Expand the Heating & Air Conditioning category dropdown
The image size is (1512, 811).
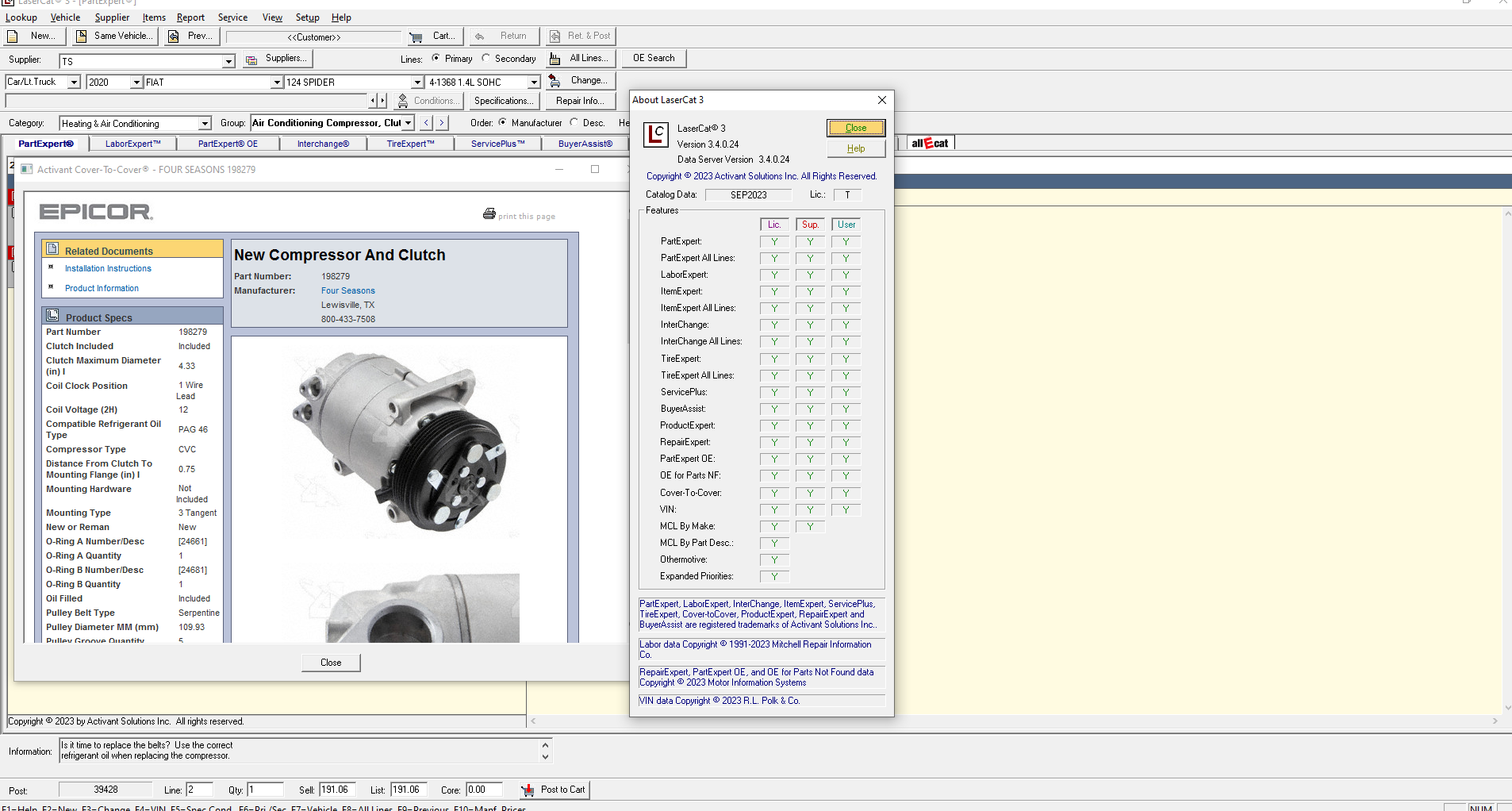click(204, 123)
